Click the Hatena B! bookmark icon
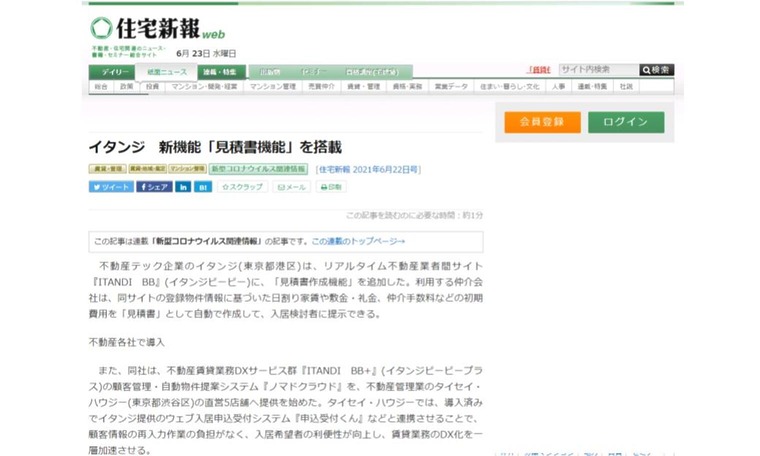Viewport: 760px width, 456px height. coord(203,187)
